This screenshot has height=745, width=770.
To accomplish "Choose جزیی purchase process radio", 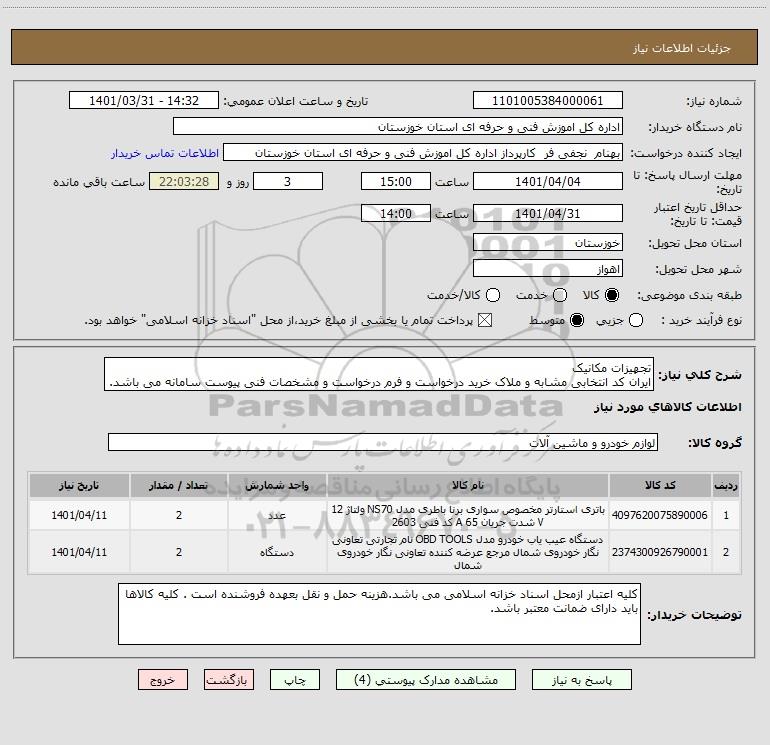I will (636, 320).
